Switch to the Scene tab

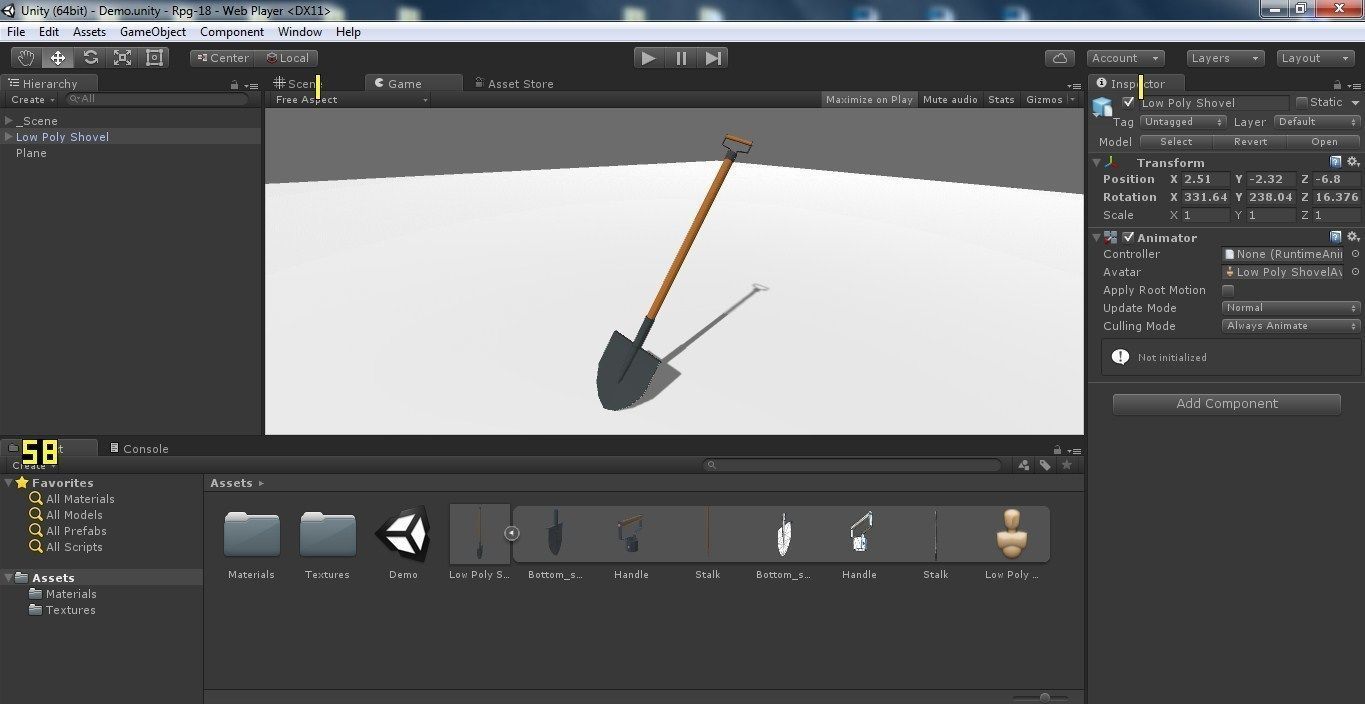pyautogui.click(x=300, y=83)
